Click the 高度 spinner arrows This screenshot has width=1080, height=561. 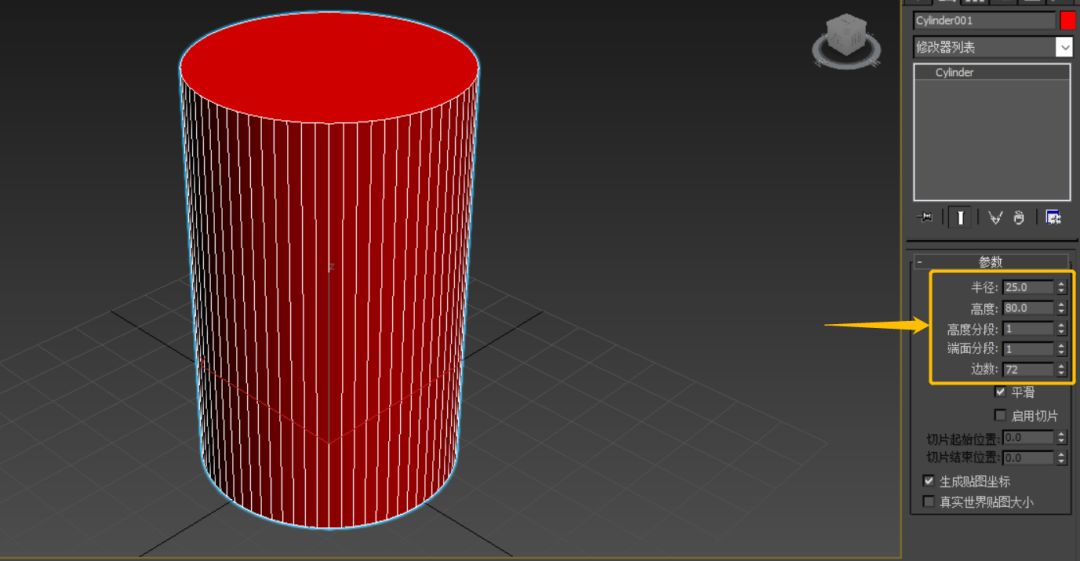click(1061, 308)
